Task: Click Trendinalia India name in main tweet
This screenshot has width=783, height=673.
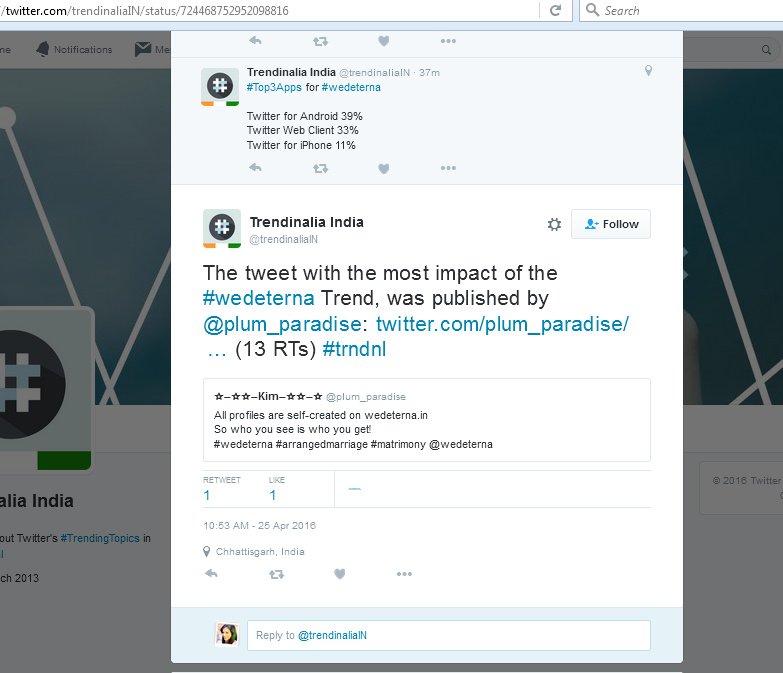Action: point(307,222)
